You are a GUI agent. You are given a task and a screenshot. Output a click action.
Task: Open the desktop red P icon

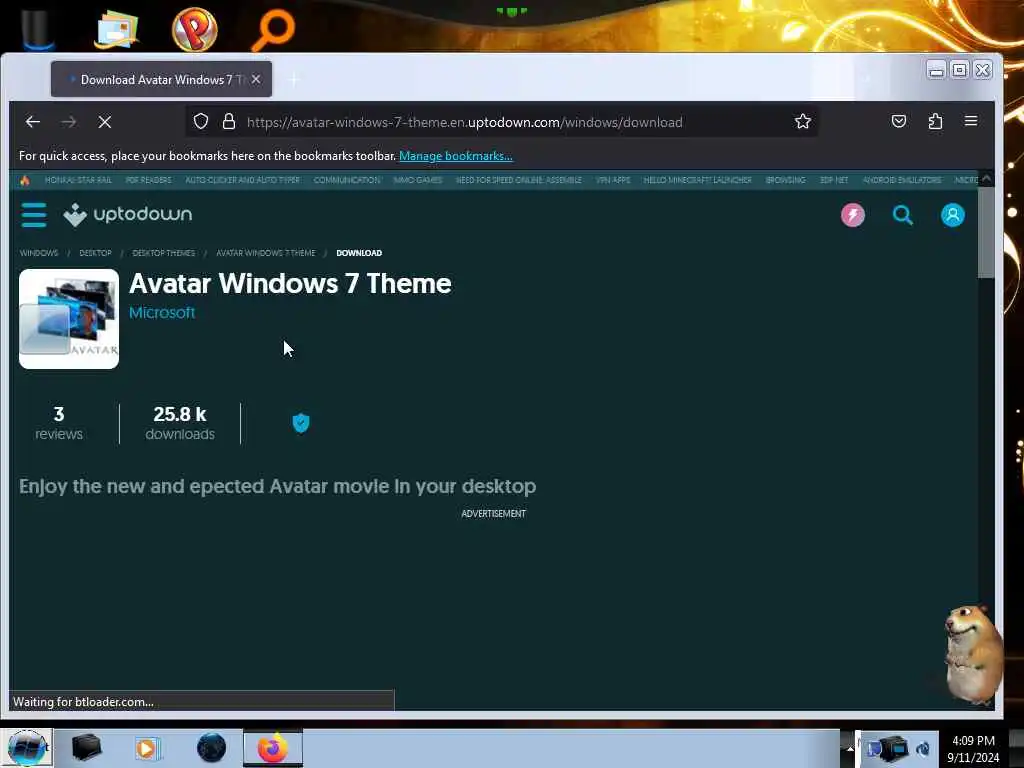194,29
